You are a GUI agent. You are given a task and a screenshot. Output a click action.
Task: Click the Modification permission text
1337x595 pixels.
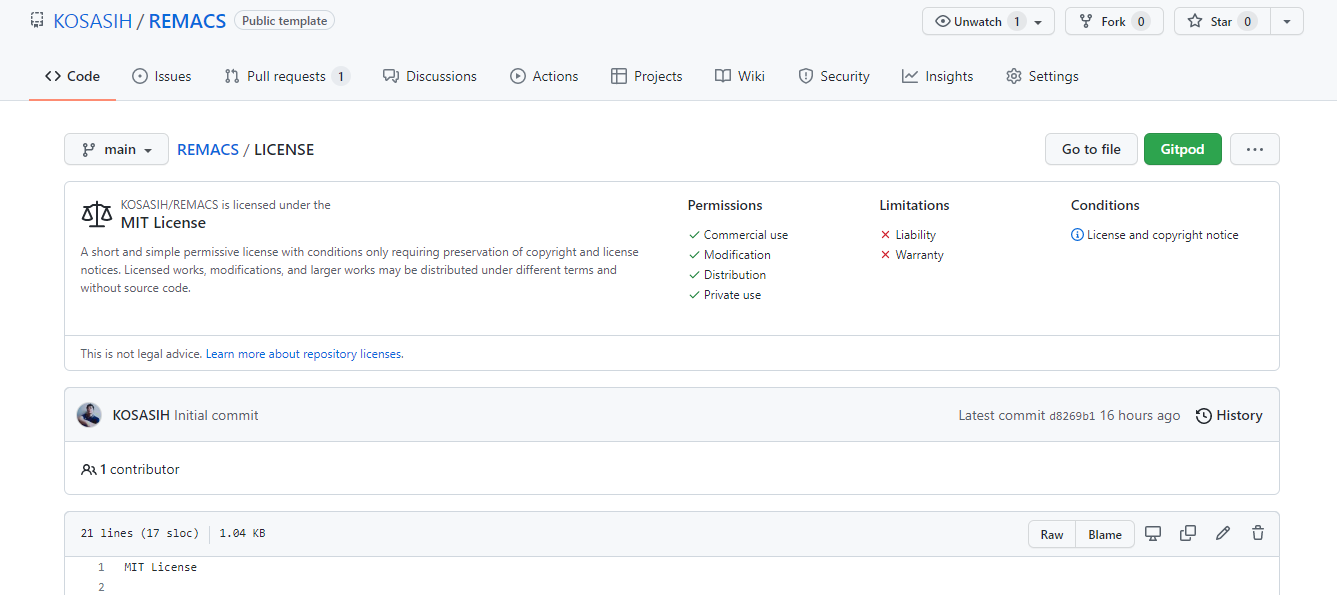click(737, 255)
